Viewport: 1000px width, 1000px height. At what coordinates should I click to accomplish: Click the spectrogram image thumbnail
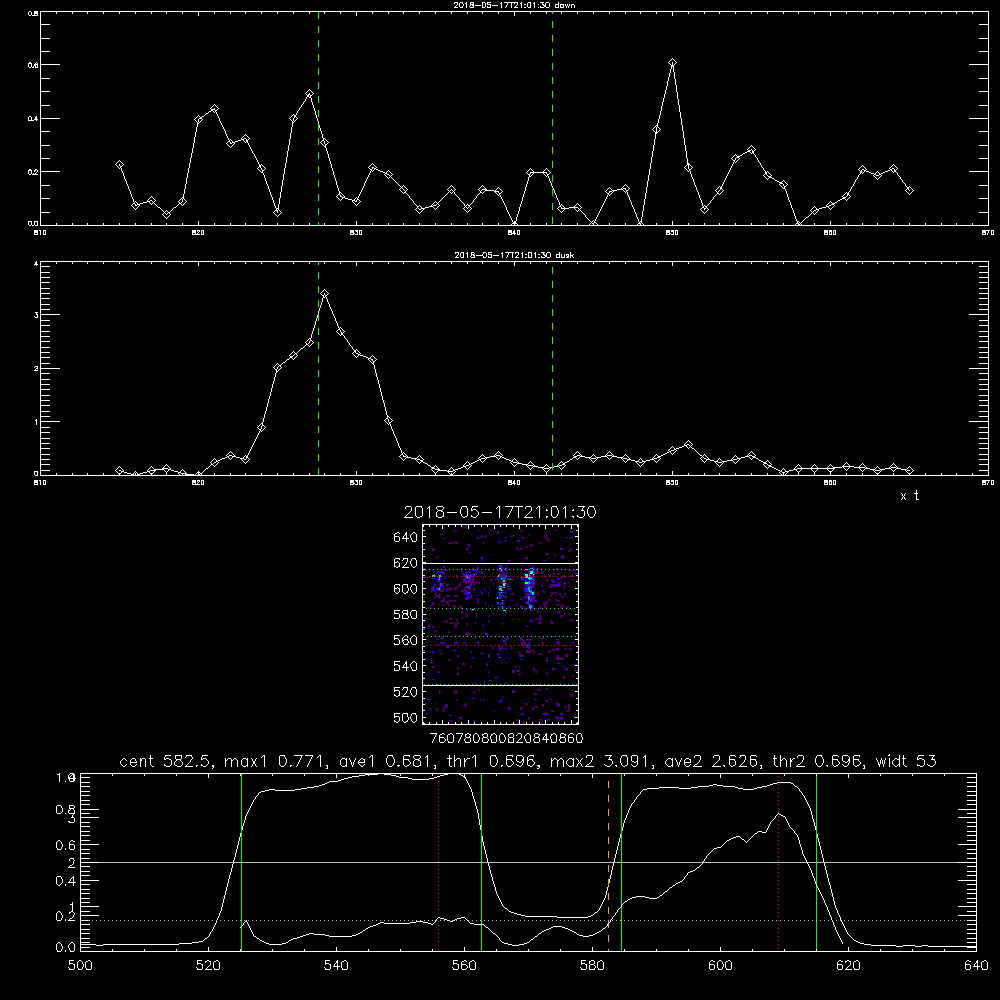[501, 624]
